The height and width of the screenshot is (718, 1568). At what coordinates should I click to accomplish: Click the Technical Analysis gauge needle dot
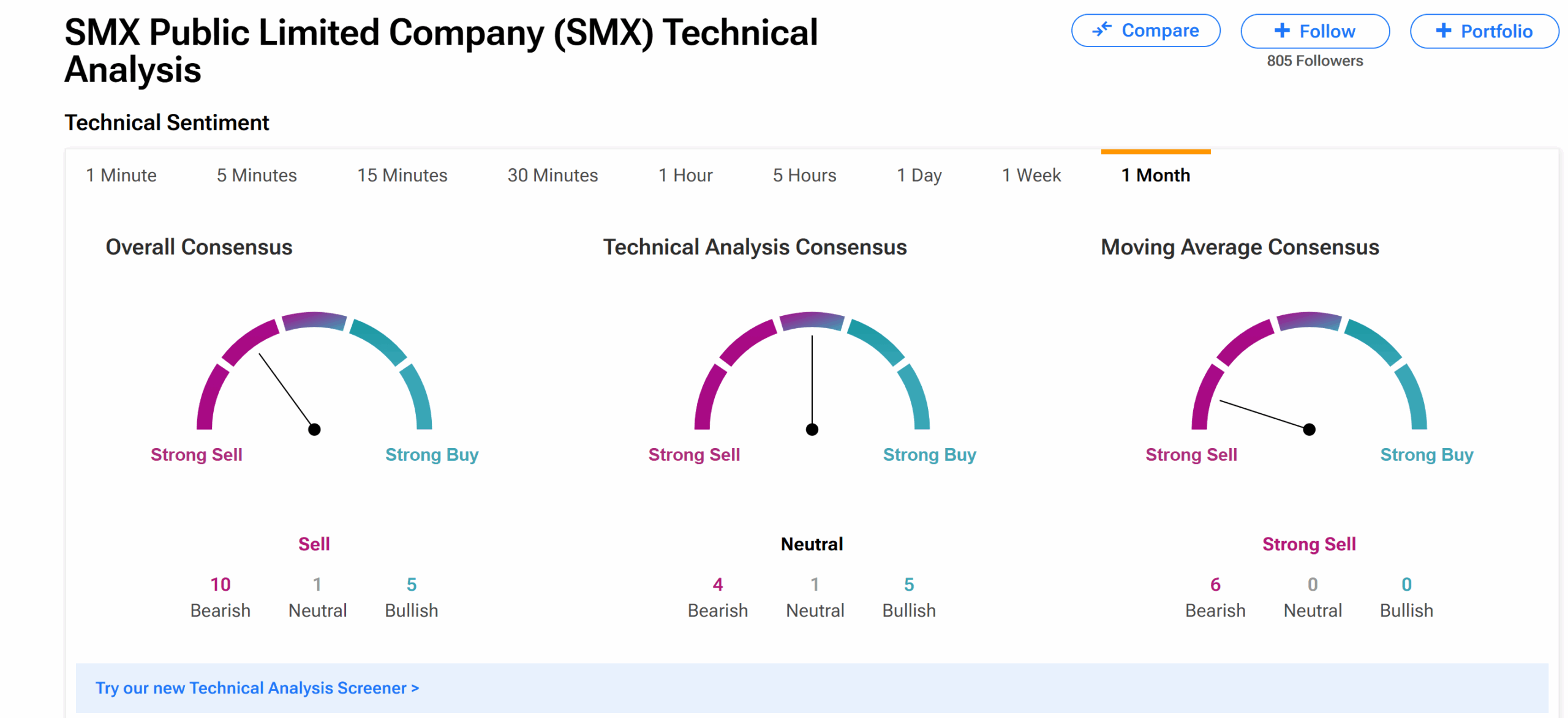[x=812, y=429]
